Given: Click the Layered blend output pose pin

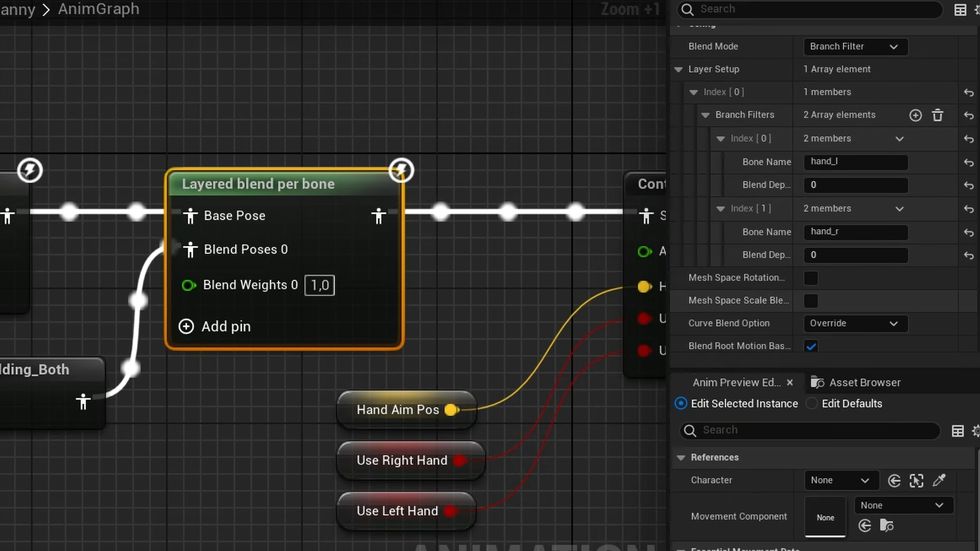Looking at the screenshot, I should [378, 216].
